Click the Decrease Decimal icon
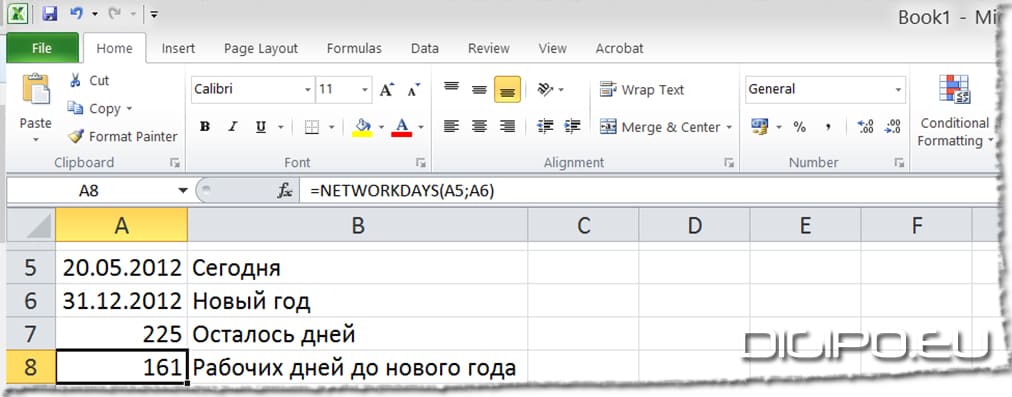This screenshot has height=397, width=1012. tap(893, 127)
